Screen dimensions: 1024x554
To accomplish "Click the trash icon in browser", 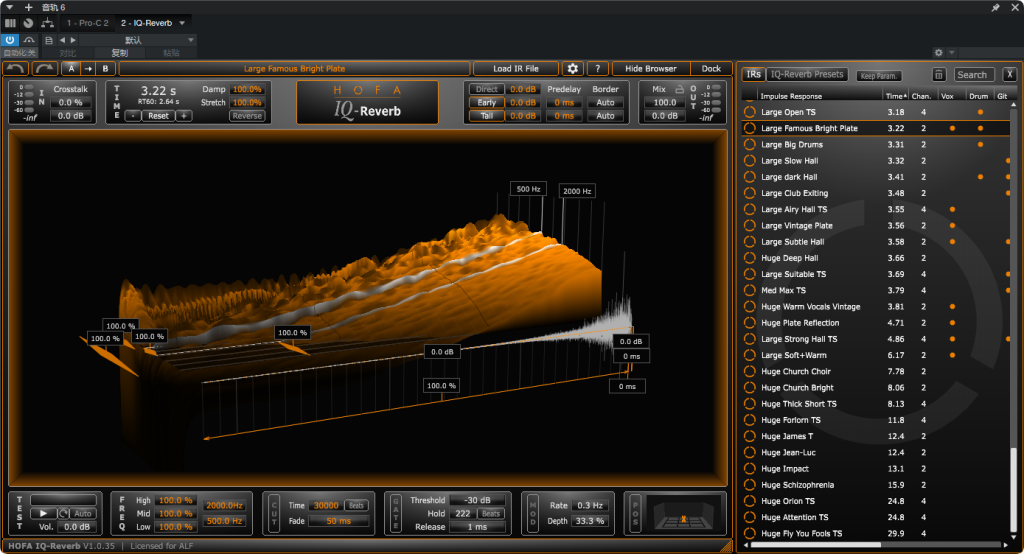I will pyautogui.click(x=938, y=74).
